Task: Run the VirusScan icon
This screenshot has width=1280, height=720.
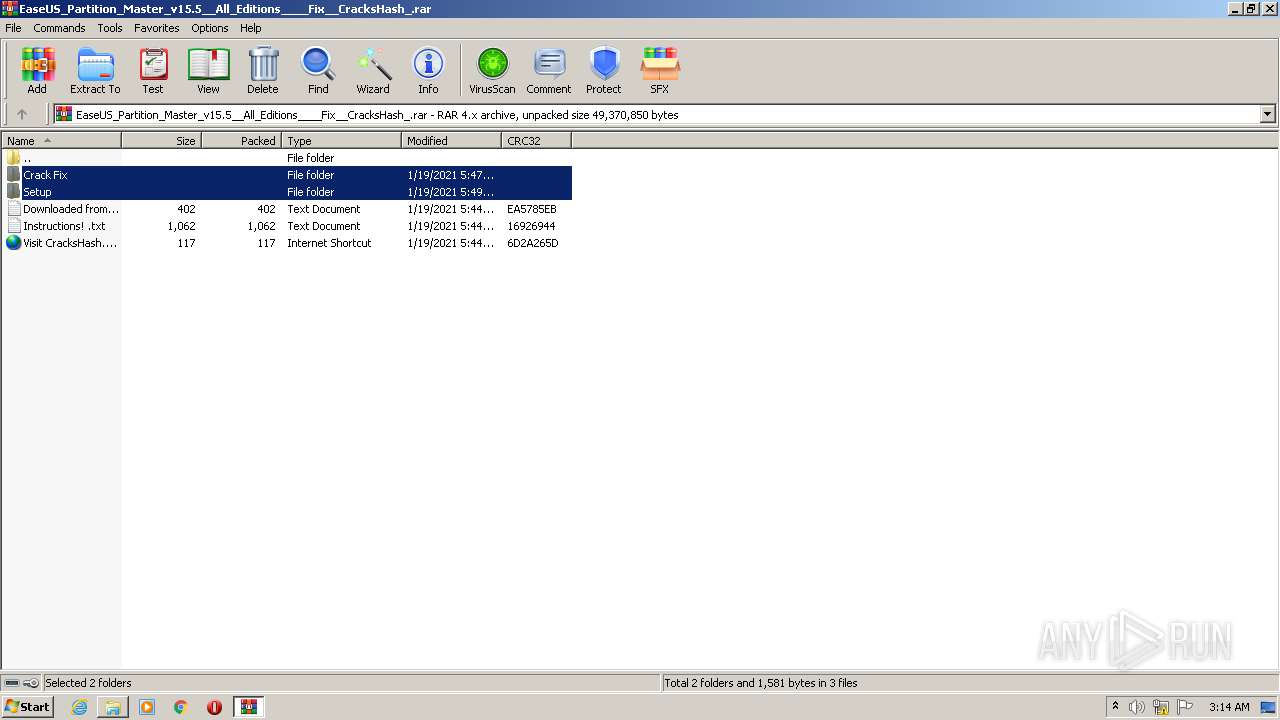Action: [x=492, y=70]
